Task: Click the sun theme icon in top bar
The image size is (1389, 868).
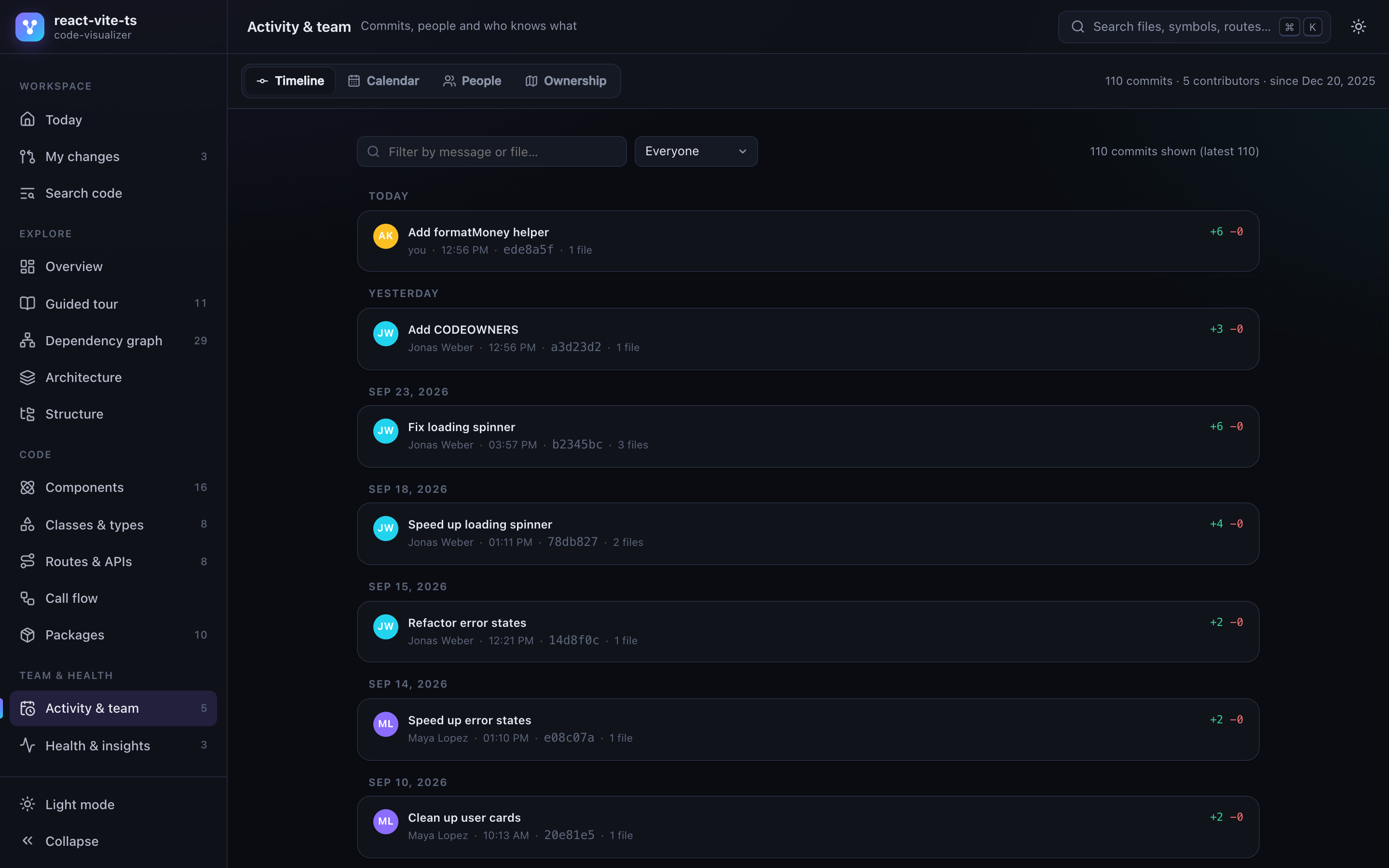Action: [x=1359, y=27]
